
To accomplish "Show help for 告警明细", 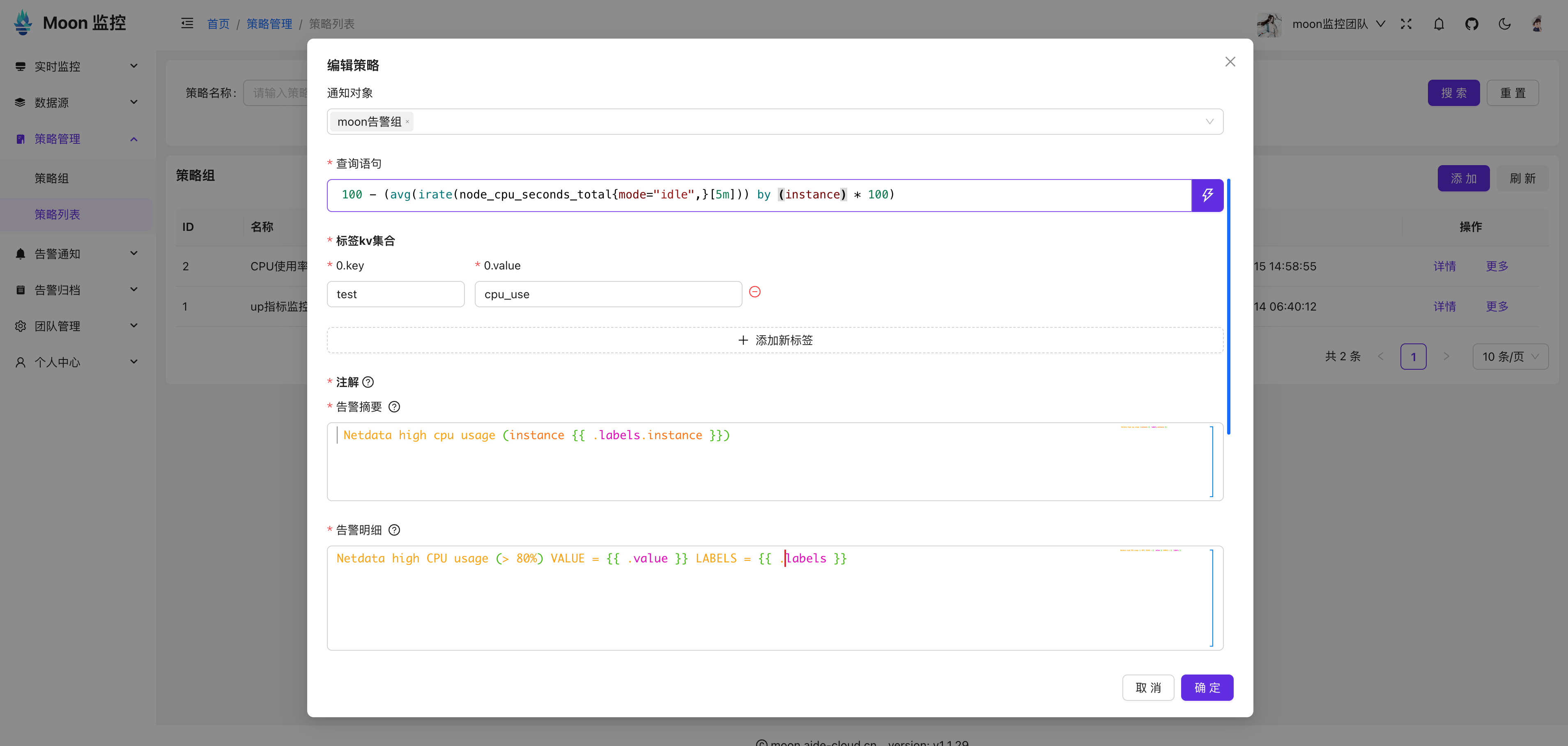I will click(394, 530).
